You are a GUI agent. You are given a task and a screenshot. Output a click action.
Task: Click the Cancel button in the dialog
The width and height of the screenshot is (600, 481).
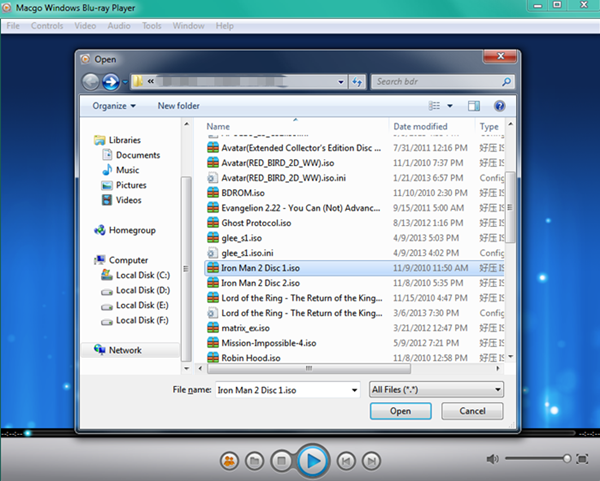[x=472, y=411]
